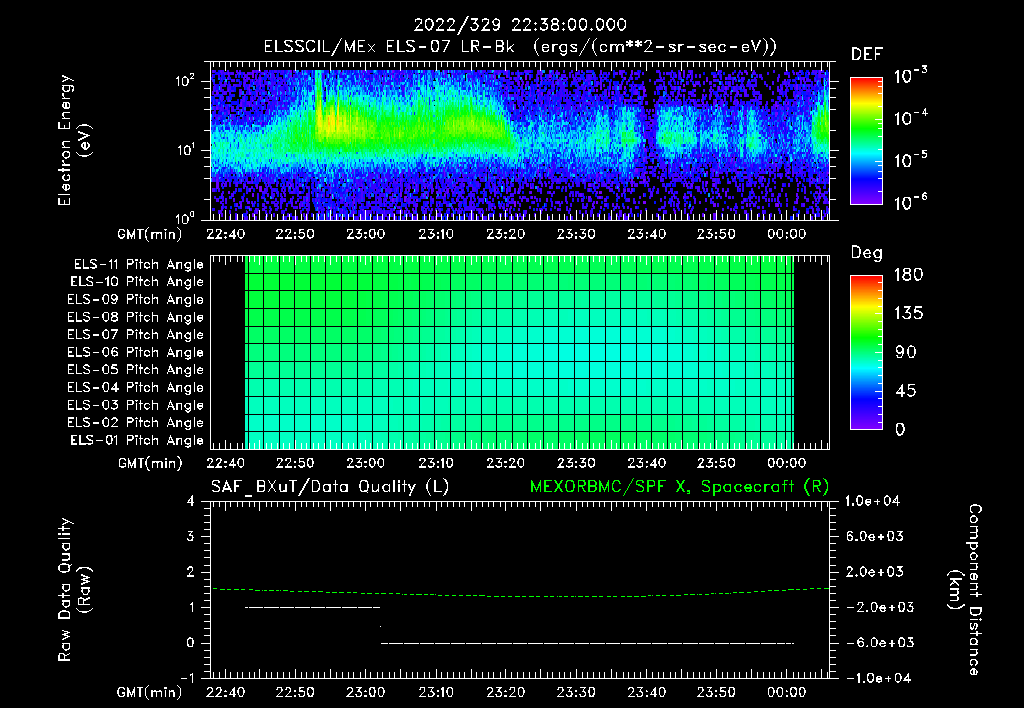
Task: Click the ELS-10 Pitch Angle row label
Action: (x=137, y=282)
